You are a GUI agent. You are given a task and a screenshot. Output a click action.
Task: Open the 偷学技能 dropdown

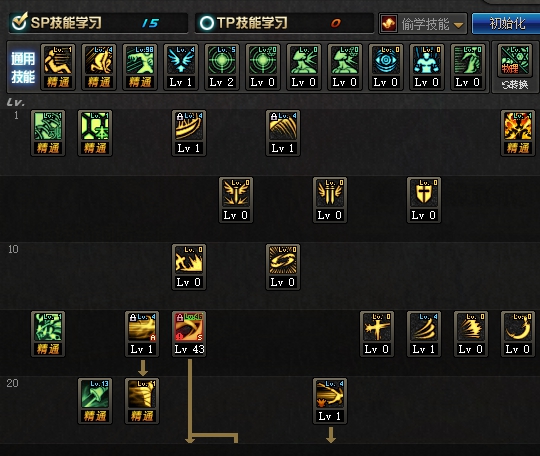(x=423, y=24)
